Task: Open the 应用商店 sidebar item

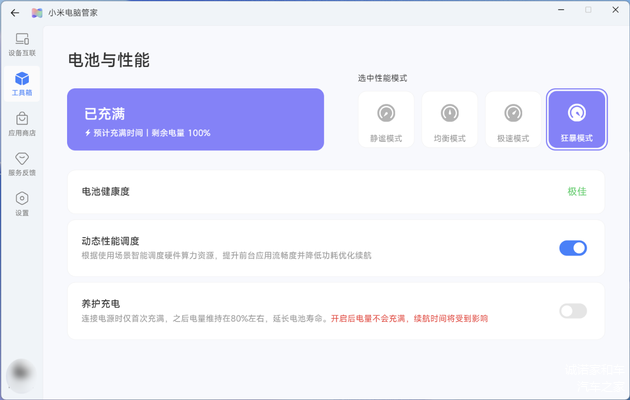Action: [22, 123]
